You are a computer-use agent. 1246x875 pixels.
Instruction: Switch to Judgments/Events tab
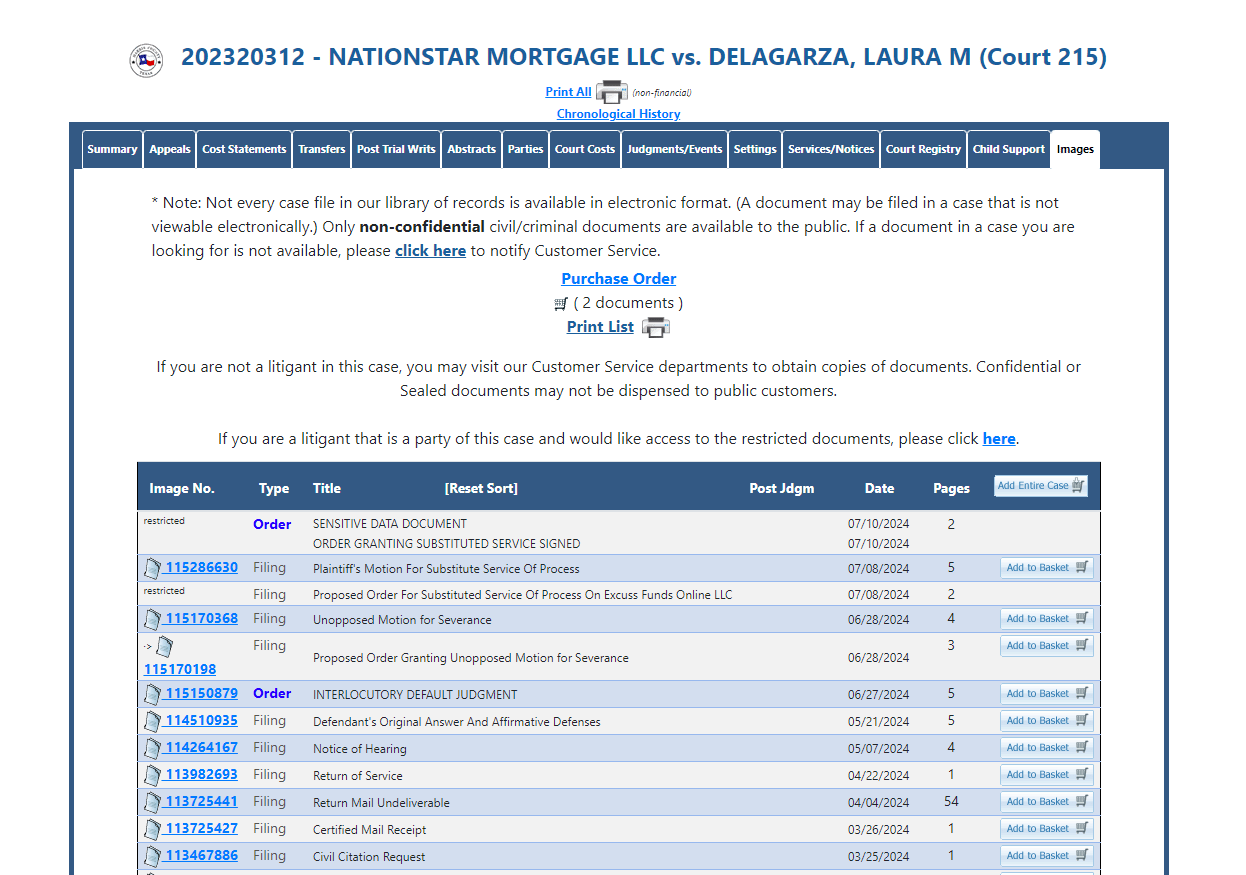pos(675,149)
